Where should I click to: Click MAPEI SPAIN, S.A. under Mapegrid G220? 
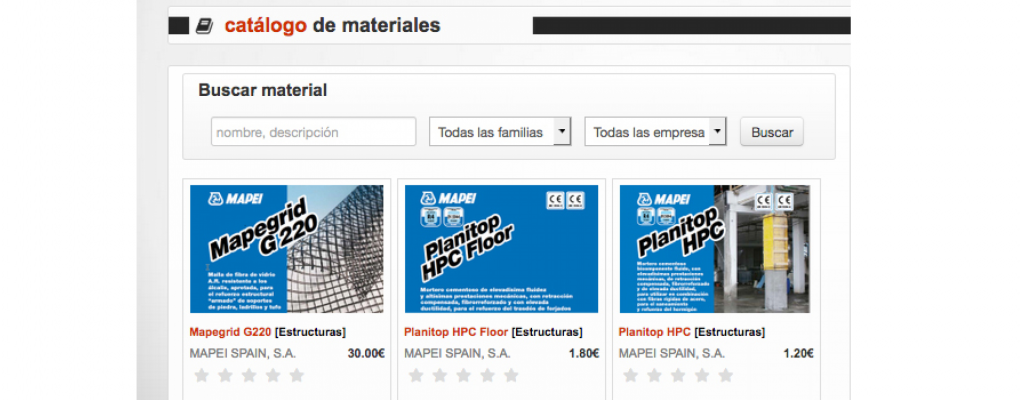243,354
